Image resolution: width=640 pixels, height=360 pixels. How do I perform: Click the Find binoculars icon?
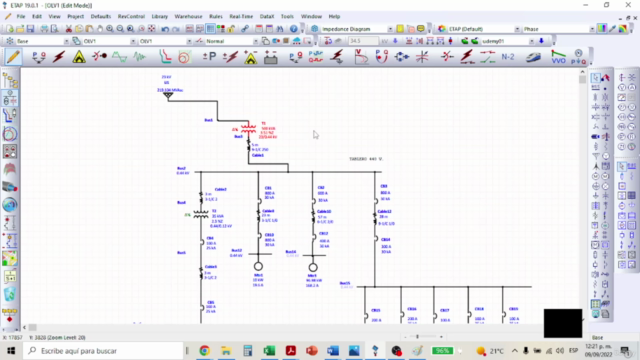click(280, 29)
